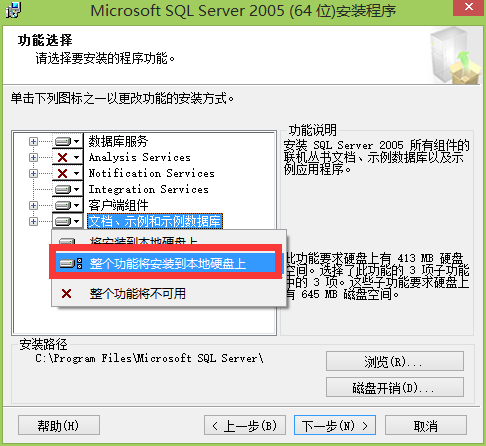This screenshot has height=446, width=486.
Task: Open install-state dropdown for 客户端组件
Action: [x=68, y=205]
